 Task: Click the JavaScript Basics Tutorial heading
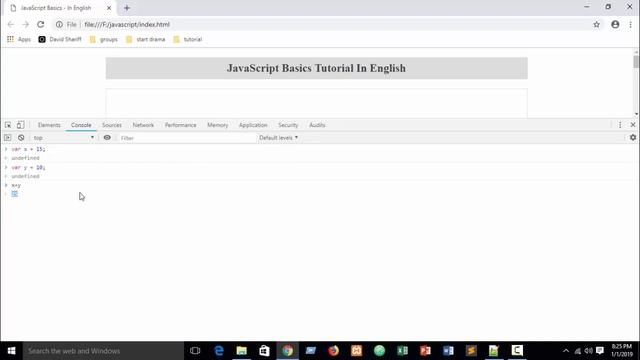[x=316, y=68]
